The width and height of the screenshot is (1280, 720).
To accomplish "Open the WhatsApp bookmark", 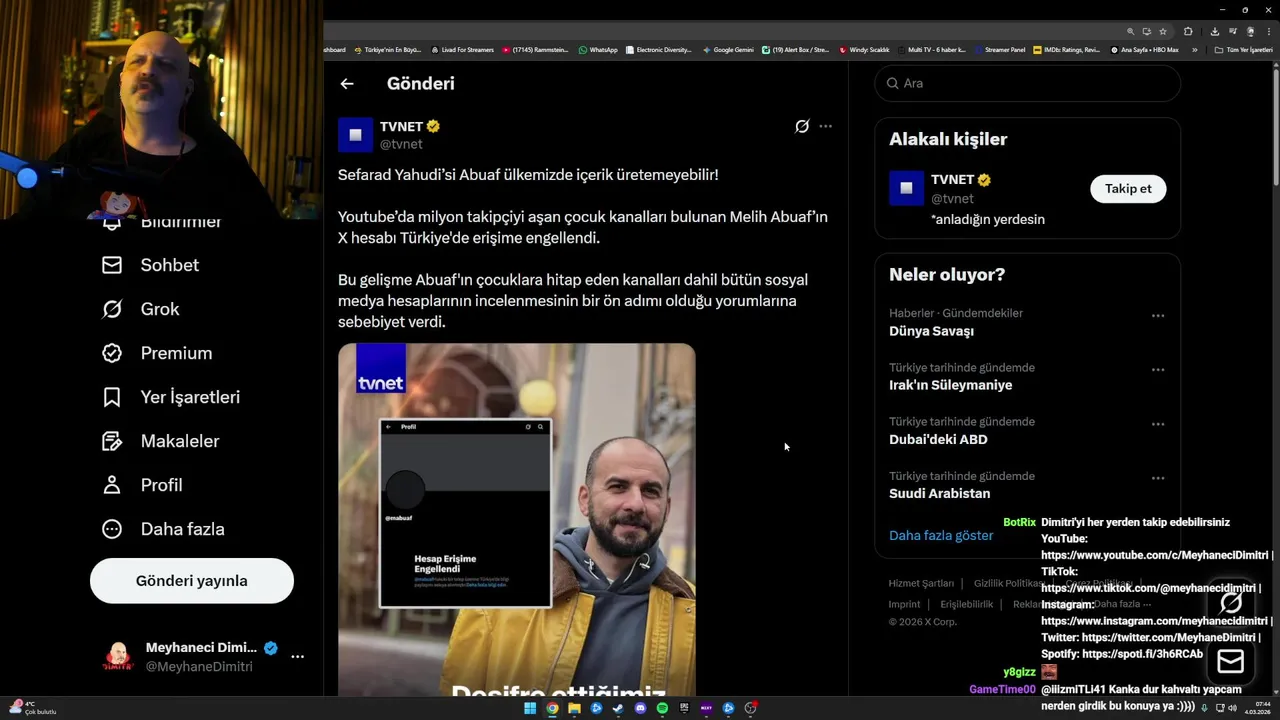I will 598,50.
